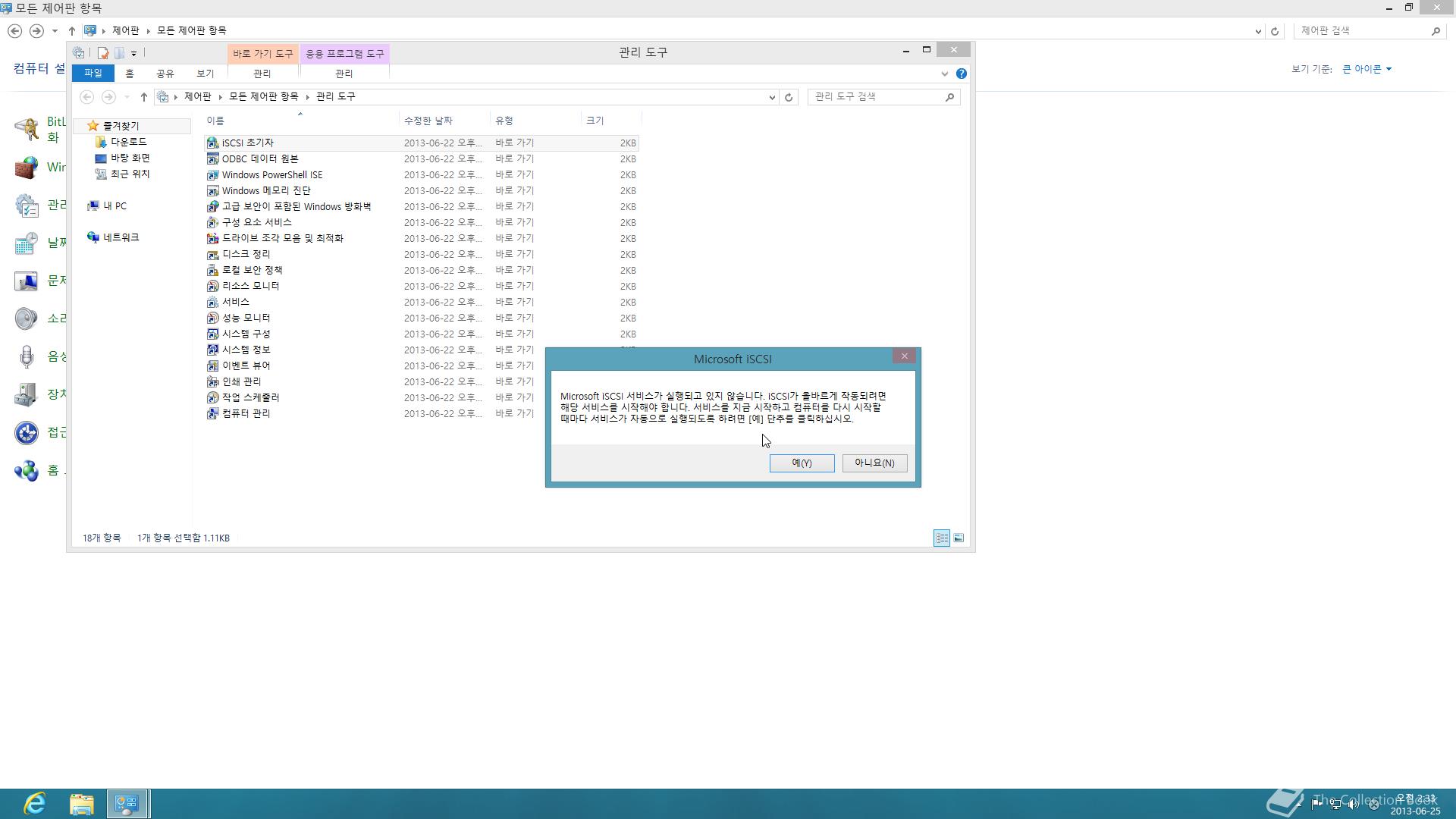The image size is (1456, 819).
Task: Switch to large icons view in status bar
Action: pos(959,538)
